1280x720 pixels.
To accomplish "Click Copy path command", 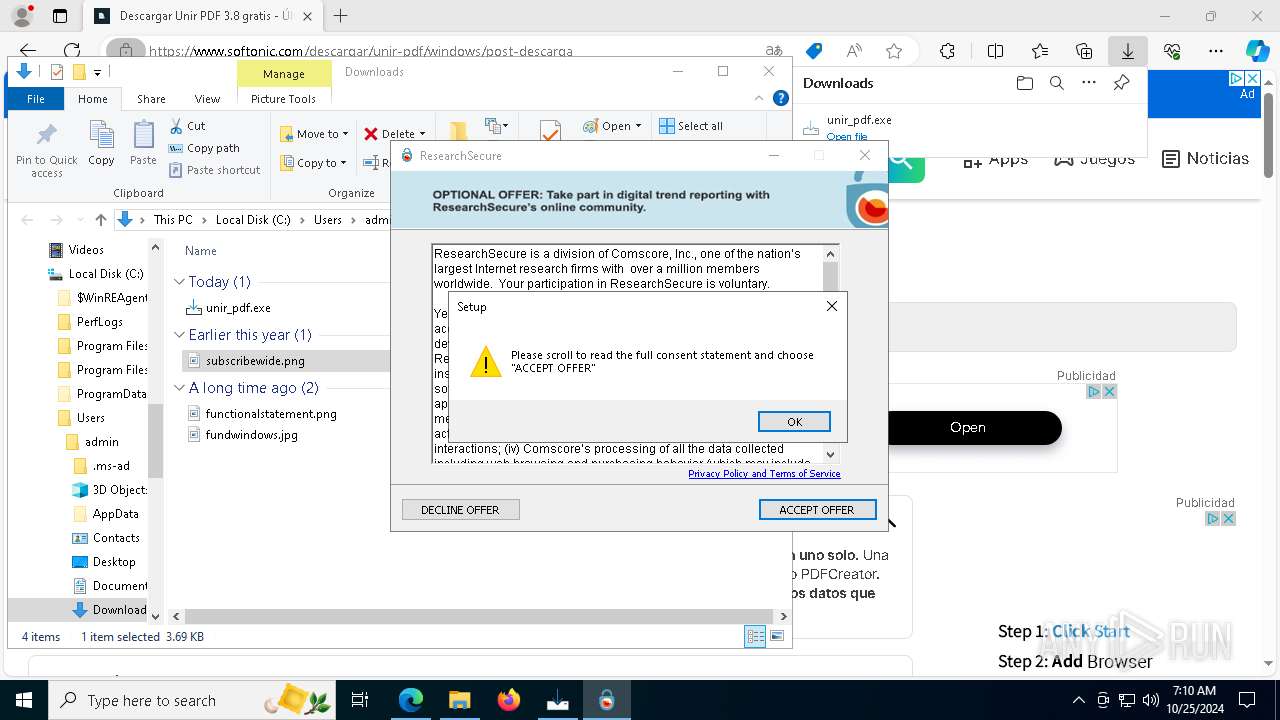I will pos(204,148).
